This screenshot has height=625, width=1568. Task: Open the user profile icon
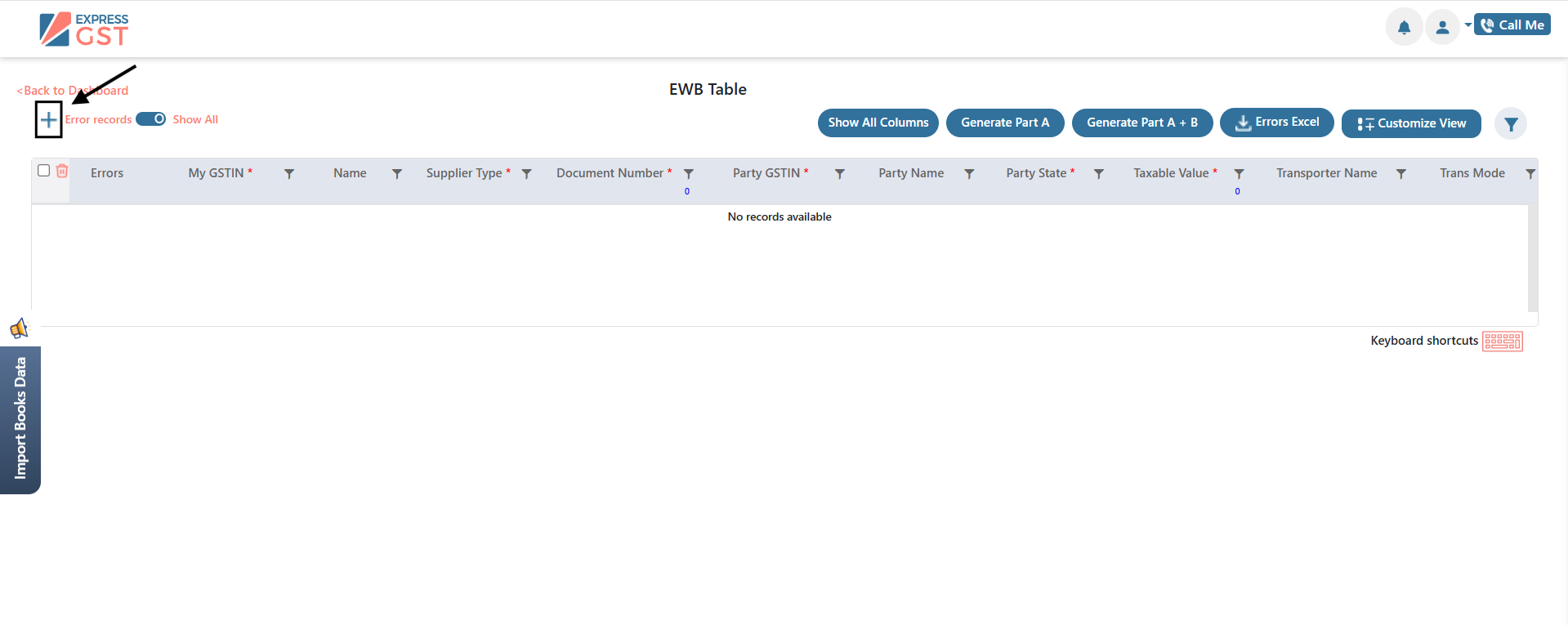click(x=1442, y=28)
